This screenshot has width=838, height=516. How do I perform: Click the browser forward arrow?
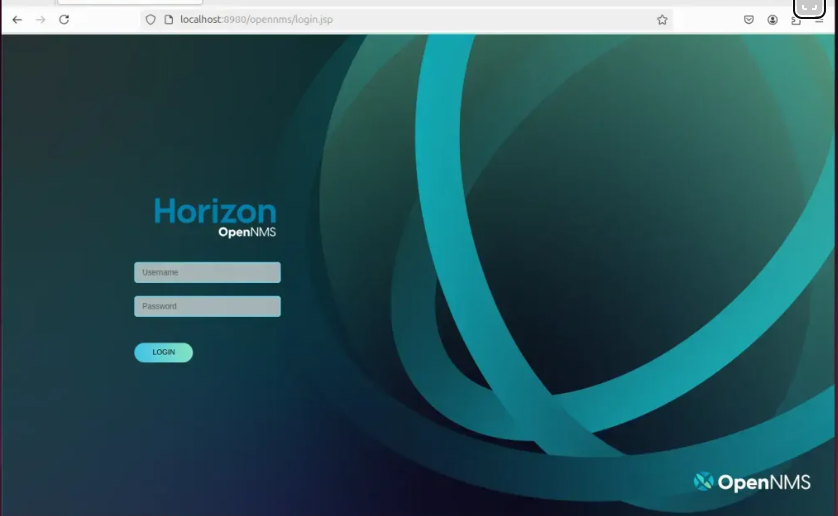click(x=41, y=19)
